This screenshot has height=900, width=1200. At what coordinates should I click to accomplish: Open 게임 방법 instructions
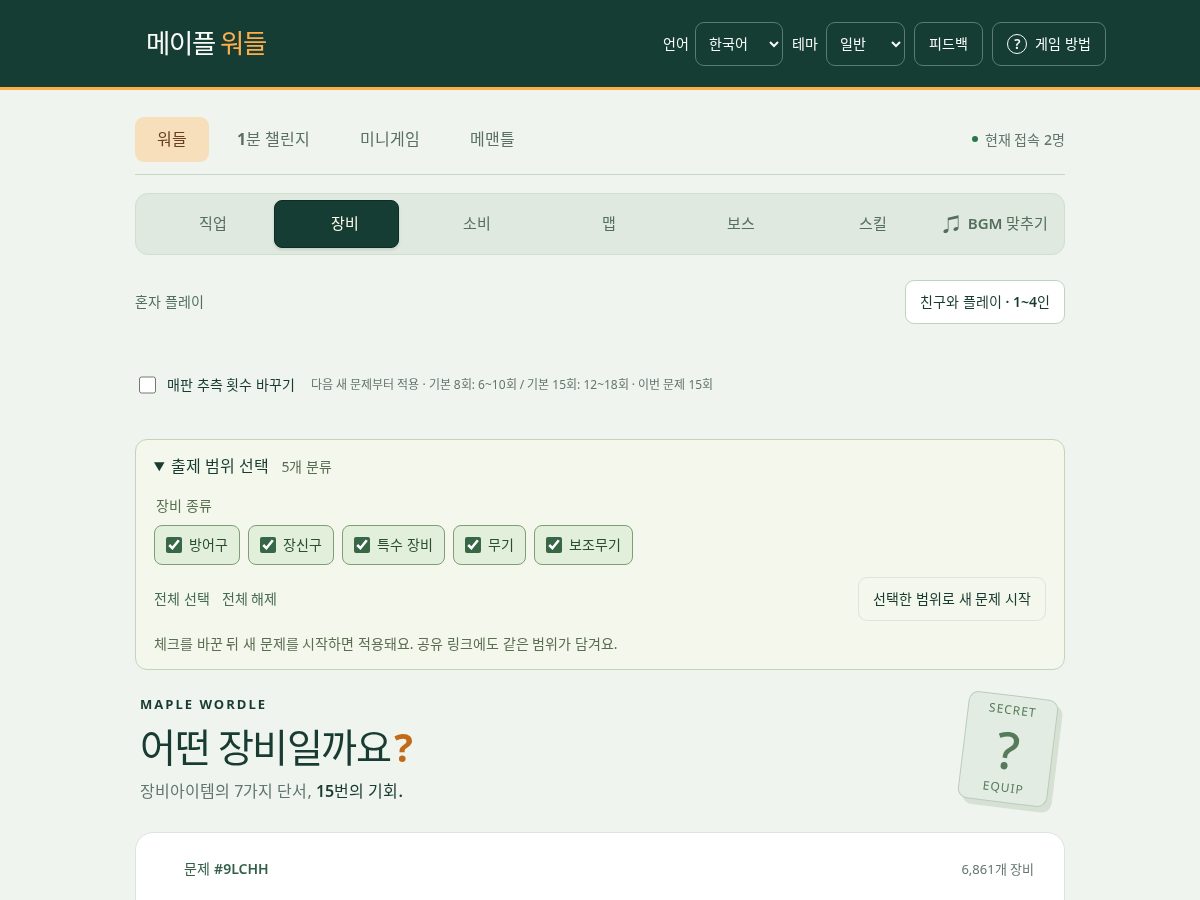(1049, 44)
